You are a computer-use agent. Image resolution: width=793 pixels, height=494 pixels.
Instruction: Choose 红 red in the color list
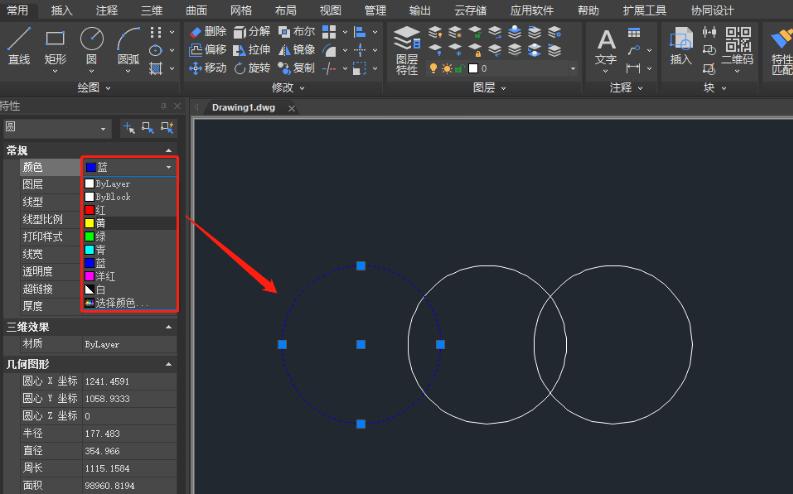129,210
